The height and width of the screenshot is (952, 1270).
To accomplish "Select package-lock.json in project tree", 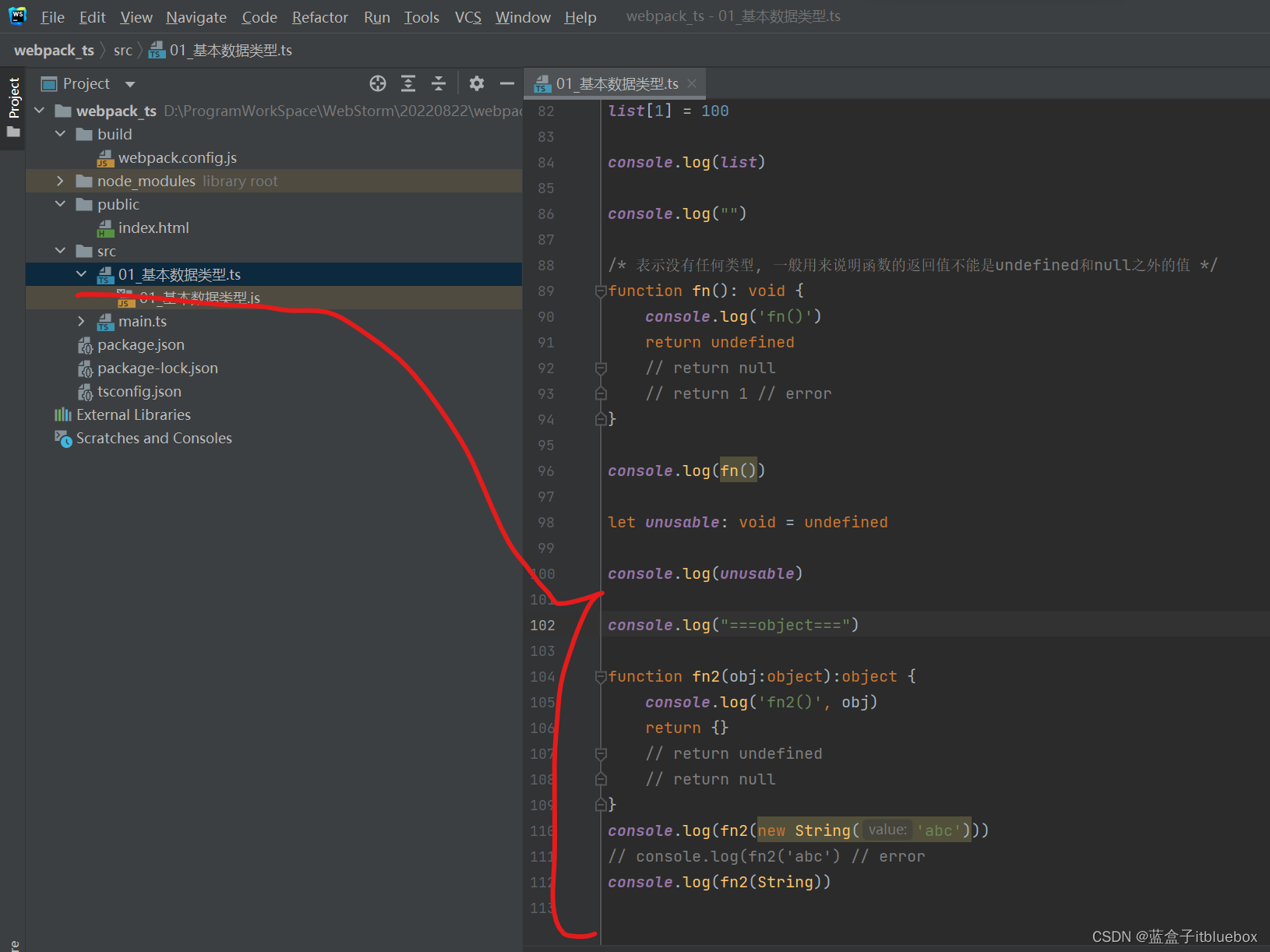I will (x=157, y=368).
